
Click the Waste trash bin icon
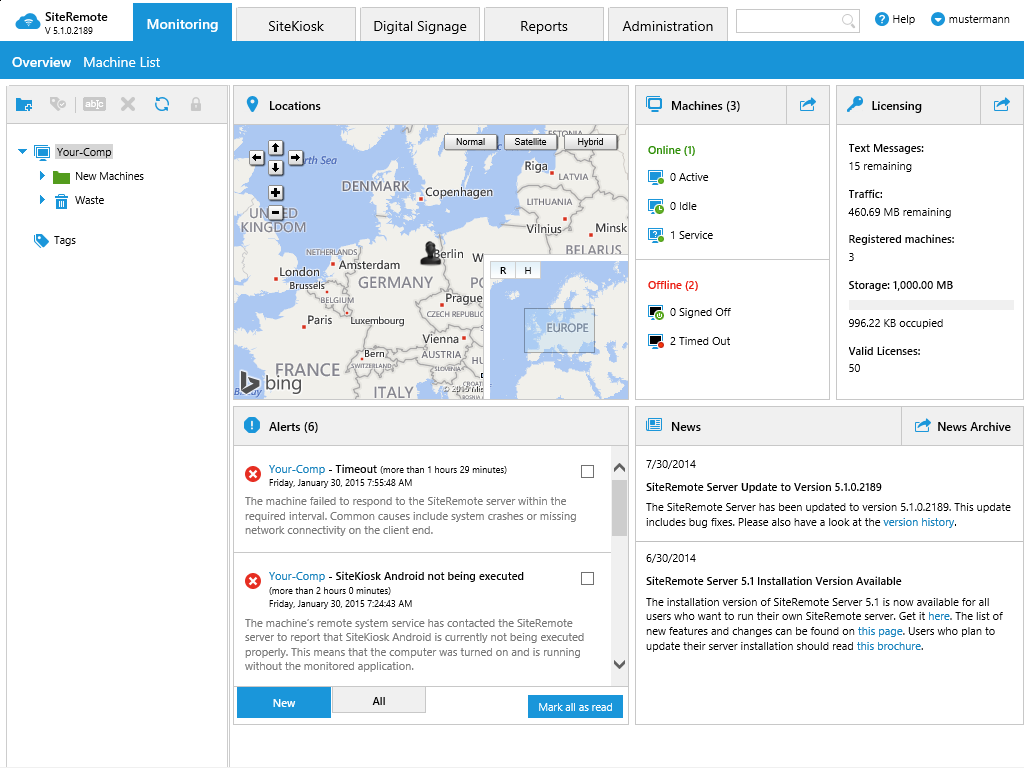tap(61, 201)
